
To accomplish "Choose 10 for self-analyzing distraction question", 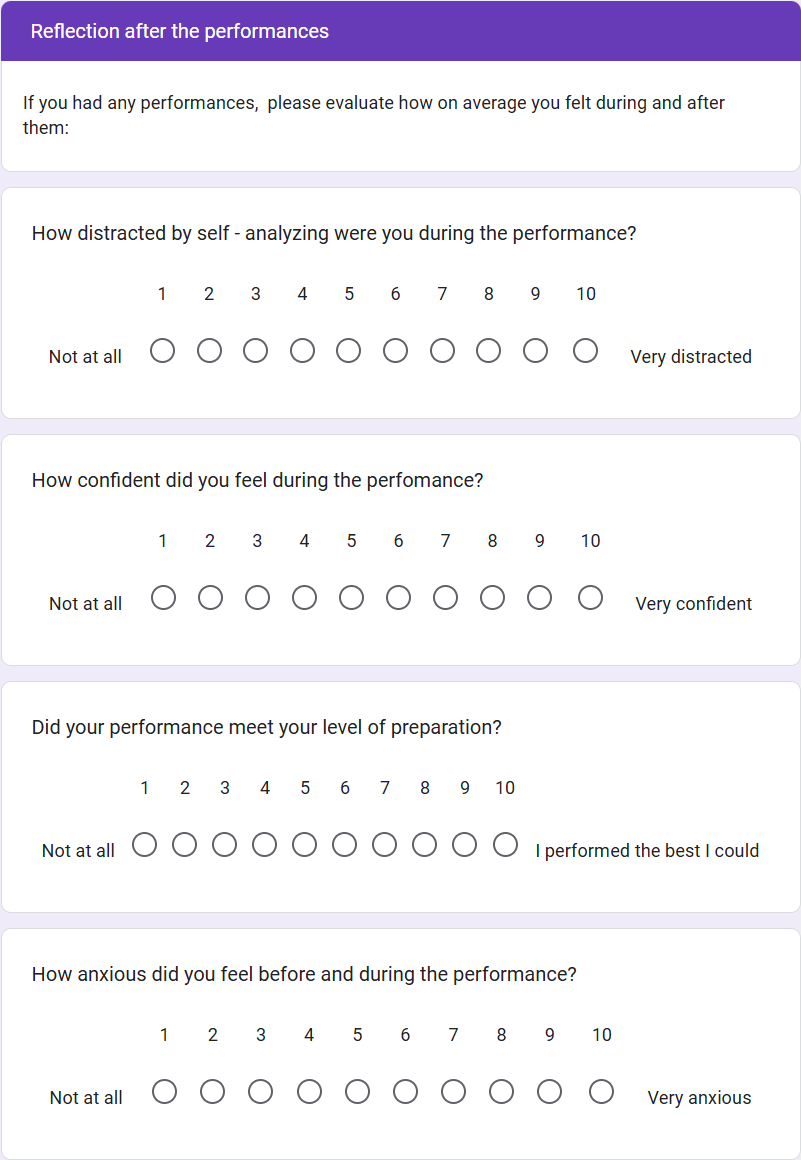I will [586, 351].
